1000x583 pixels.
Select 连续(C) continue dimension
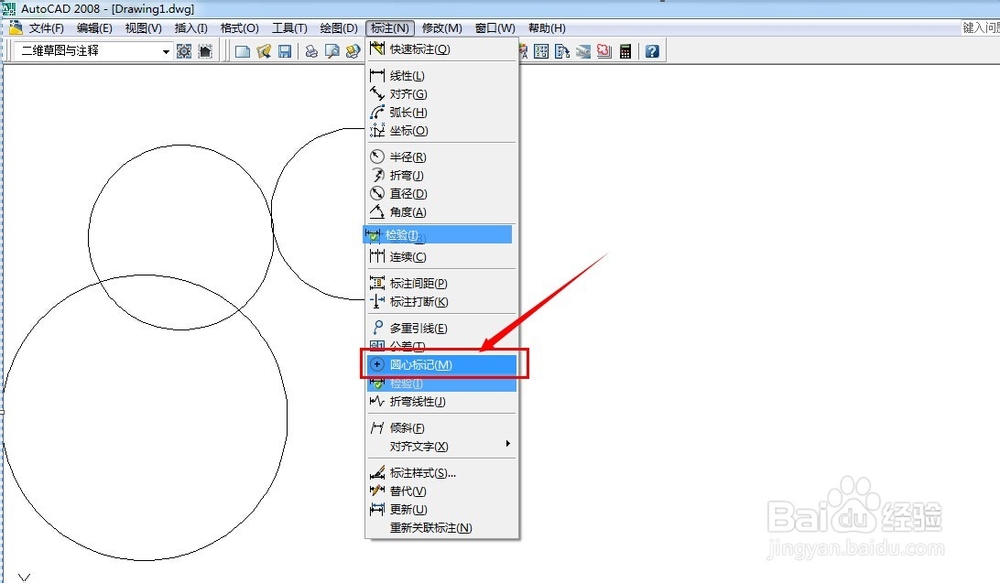441,257
